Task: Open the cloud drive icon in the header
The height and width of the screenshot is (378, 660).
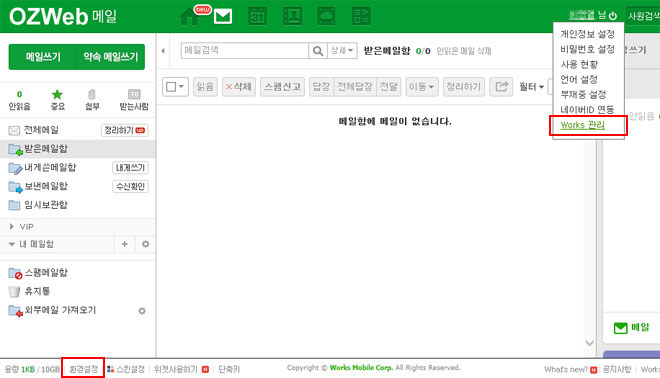Action: point(326,16)
